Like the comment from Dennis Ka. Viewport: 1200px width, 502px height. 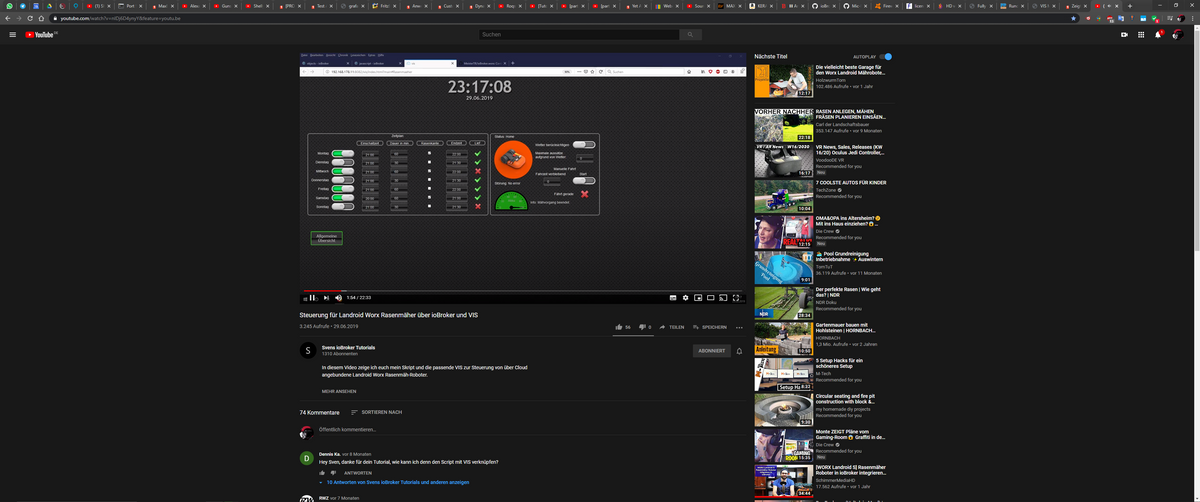(x=322, y=472)
